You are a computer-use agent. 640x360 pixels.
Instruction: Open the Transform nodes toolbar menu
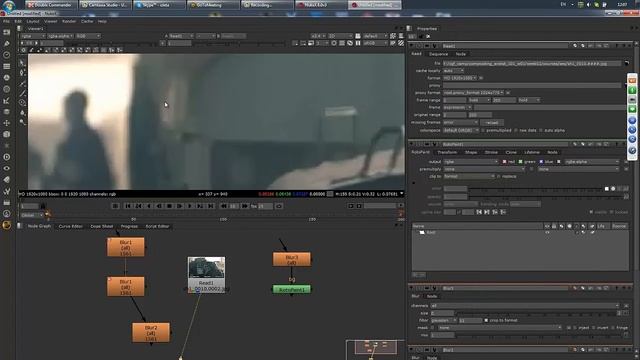click(7, 123)
